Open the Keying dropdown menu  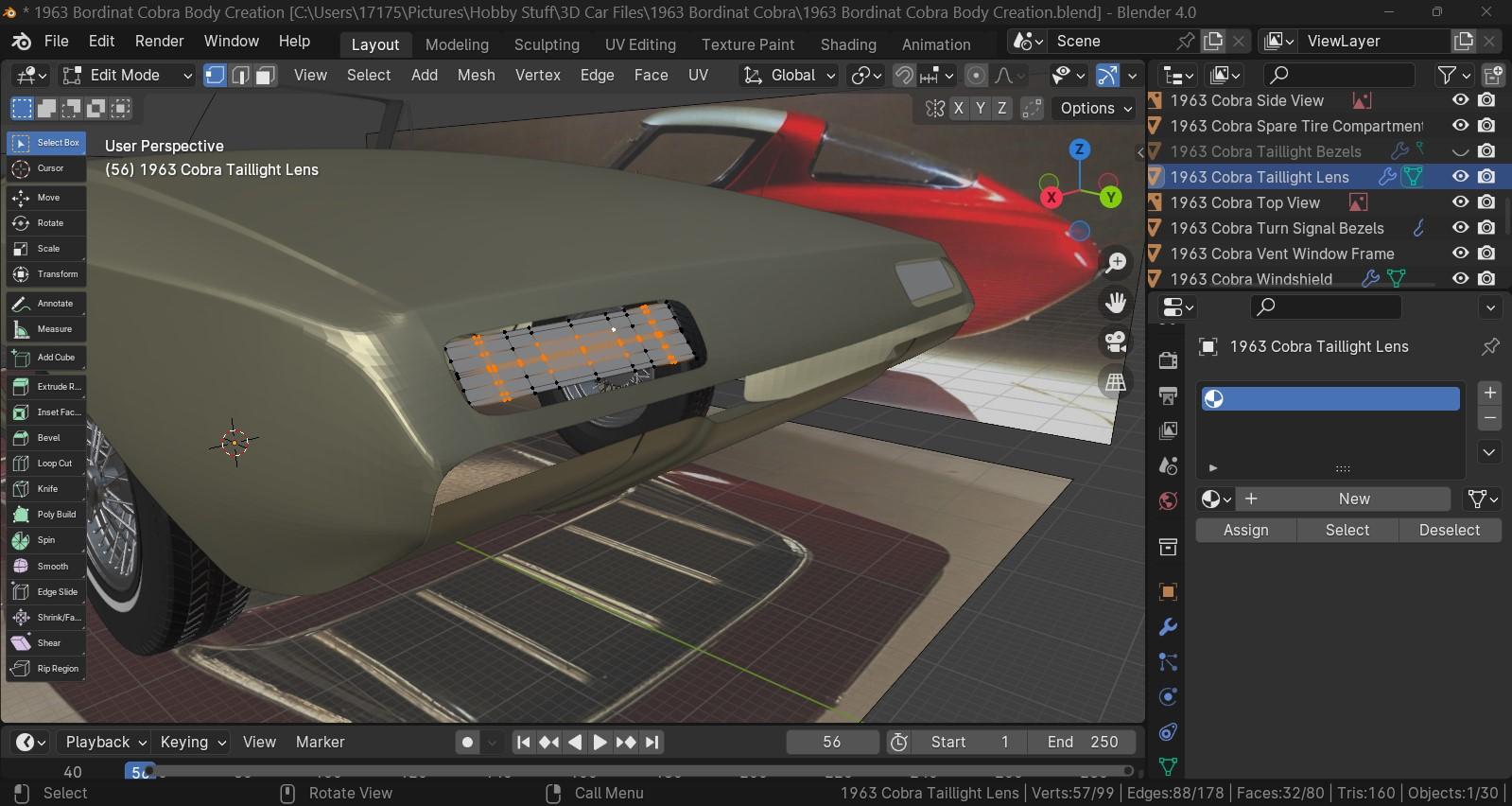coord(193,743)
